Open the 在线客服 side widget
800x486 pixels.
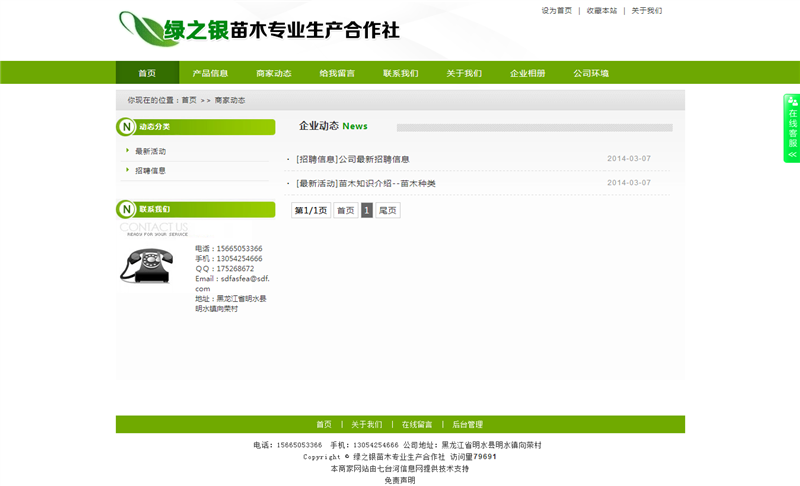(x=792, y=128)
